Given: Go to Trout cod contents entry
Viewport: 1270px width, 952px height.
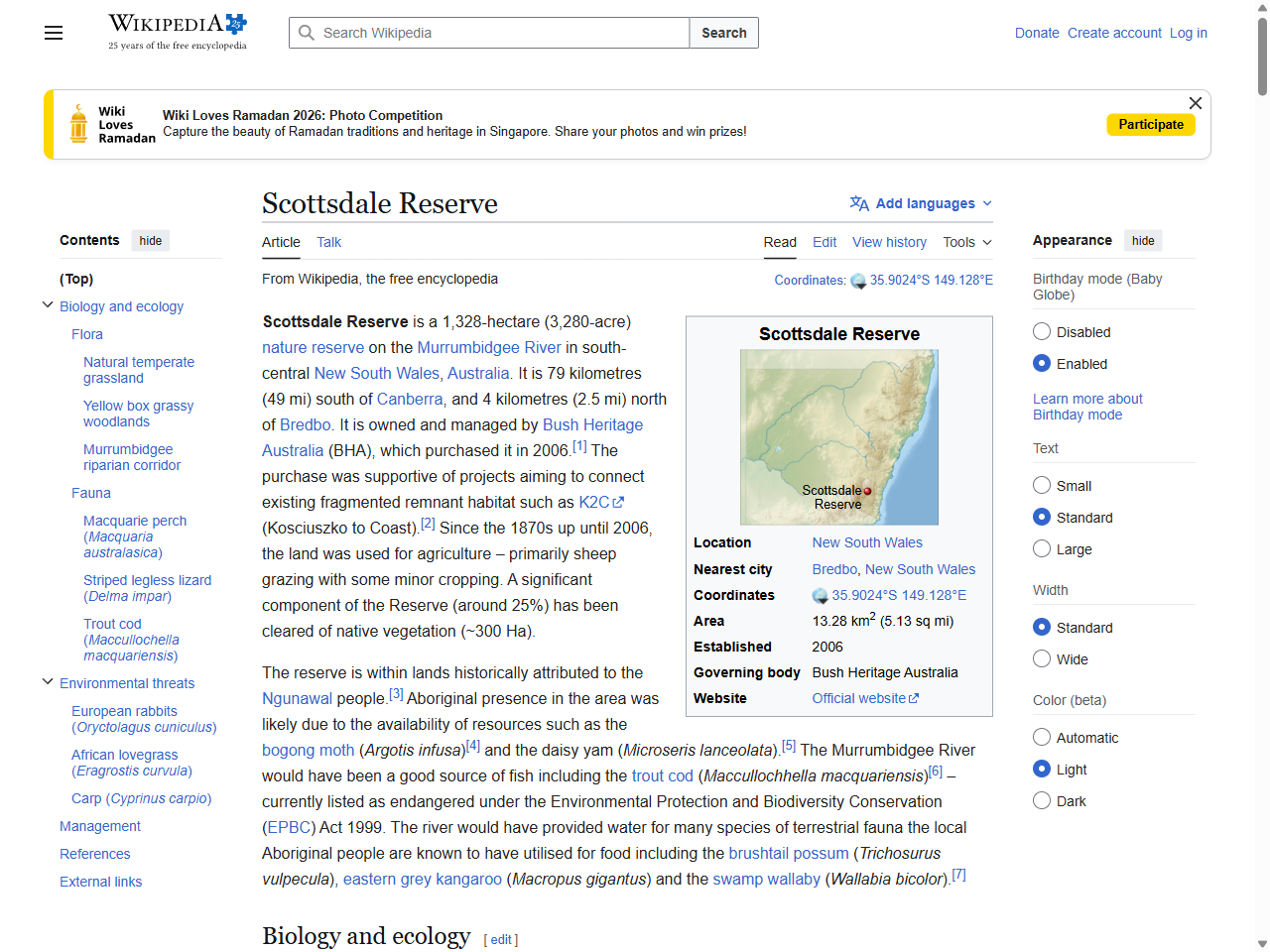Looking at the screenshot, I should tap(131, 640).
